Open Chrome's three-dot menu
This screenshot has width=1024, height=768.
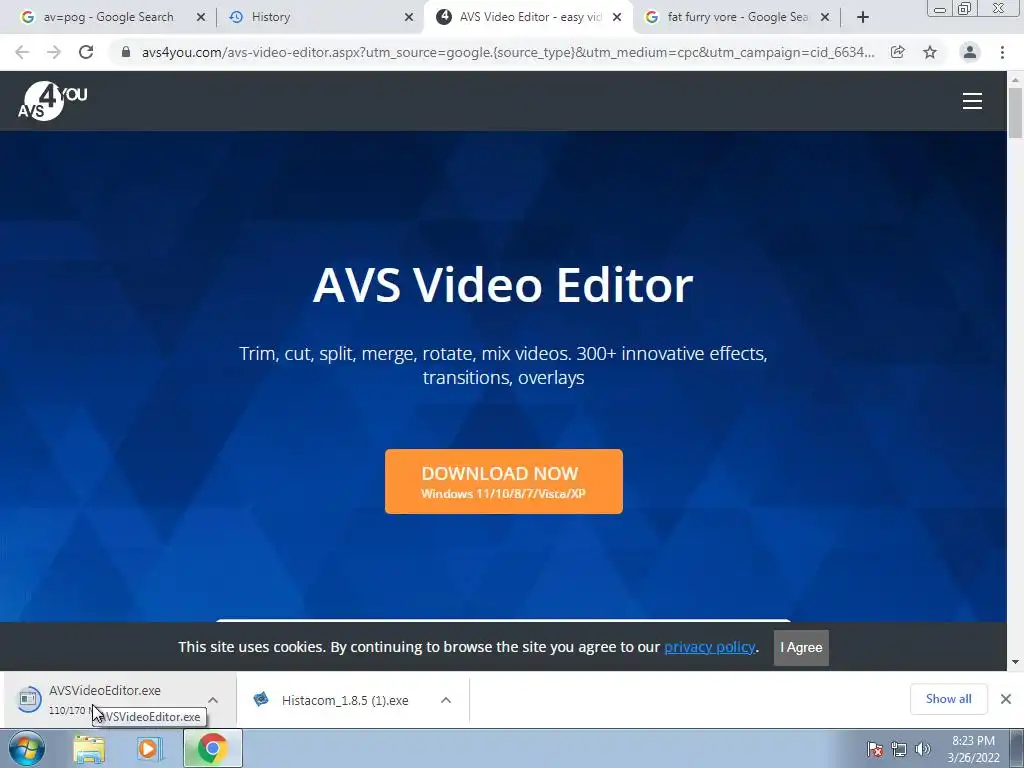point(1002,52)
